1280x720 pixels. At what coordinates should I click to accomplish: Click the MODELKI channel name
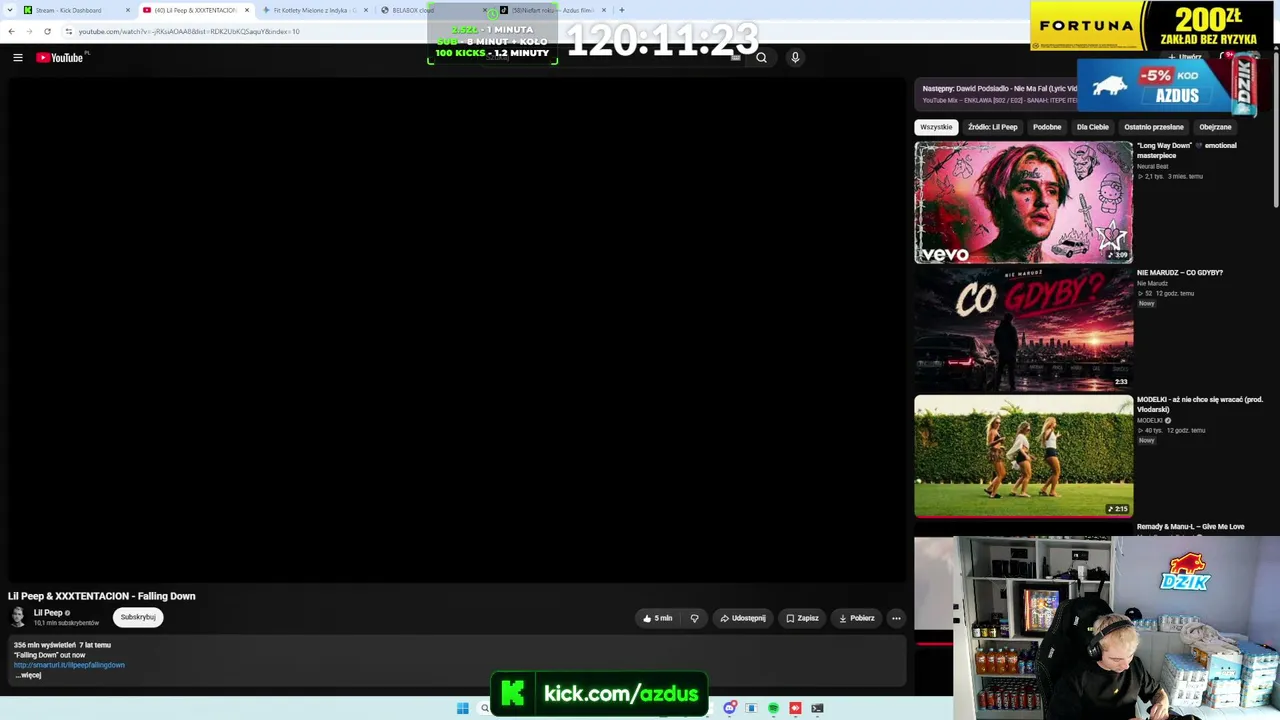1152,420
